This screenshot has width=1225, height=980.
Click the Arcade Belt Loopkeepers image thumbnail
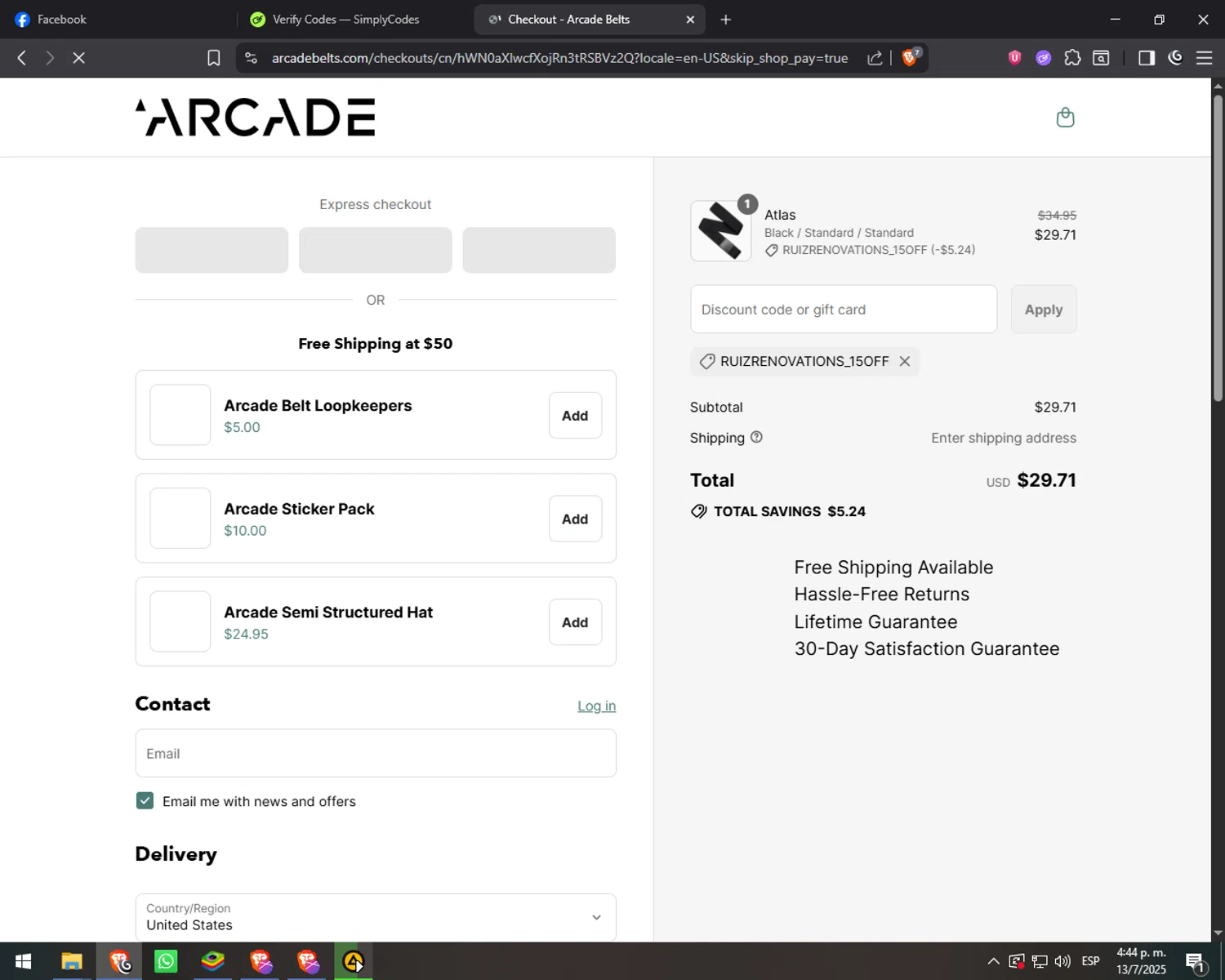pos(180,415)
